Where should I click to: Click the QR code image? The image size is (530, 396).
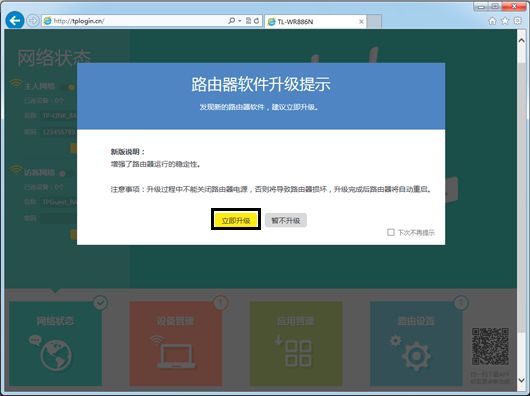tap(490, 346)
